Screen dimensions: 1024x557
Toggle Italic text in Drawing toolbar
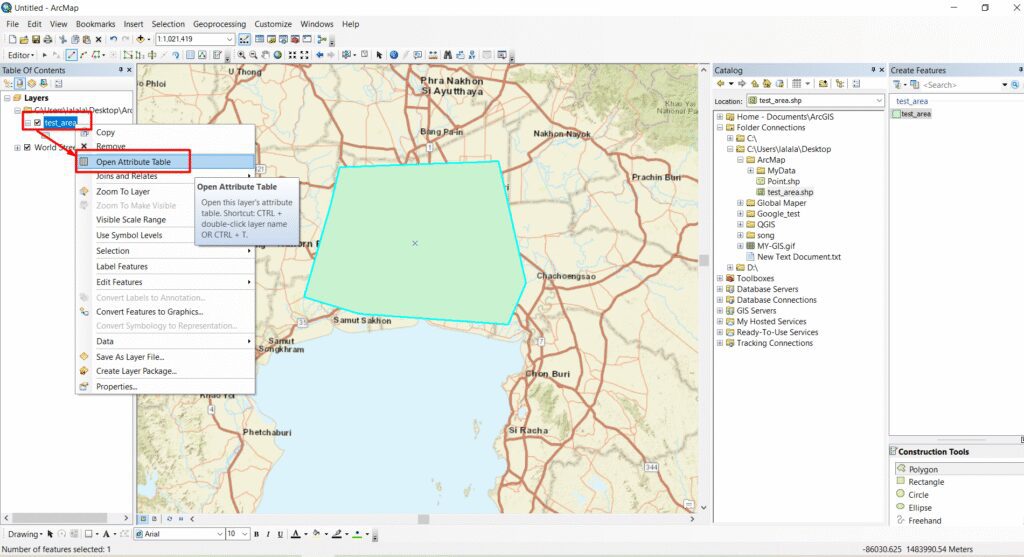click(268, 534)
